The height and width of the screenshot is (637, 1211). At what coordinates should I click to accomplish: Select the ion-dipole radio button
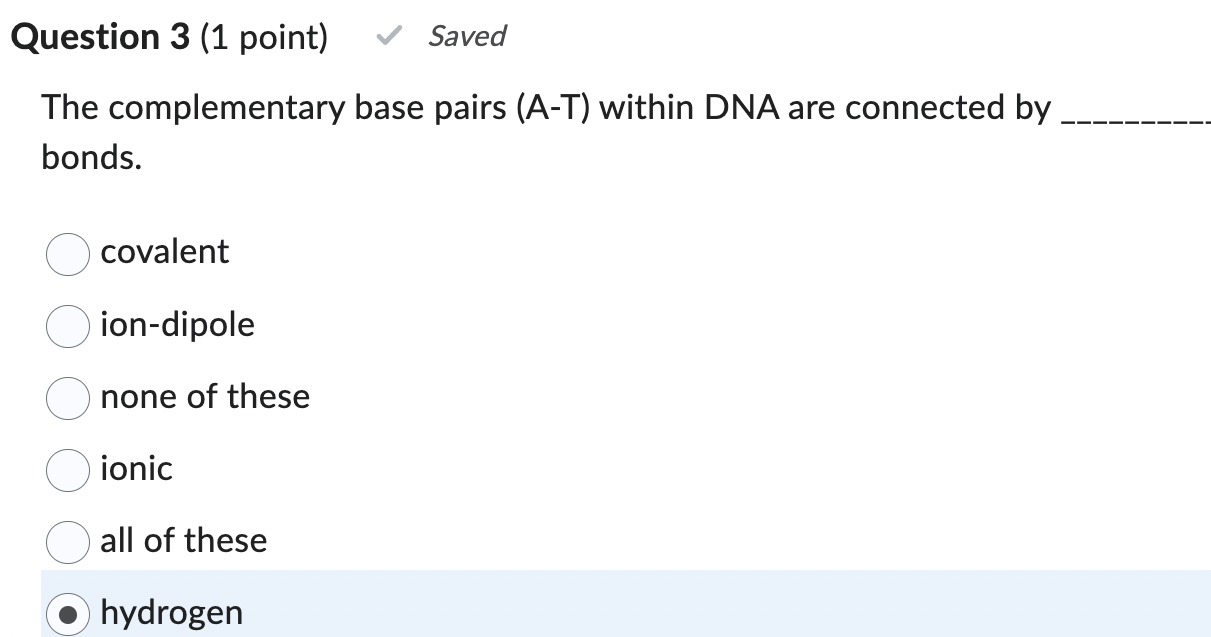[x=66, y=326]
